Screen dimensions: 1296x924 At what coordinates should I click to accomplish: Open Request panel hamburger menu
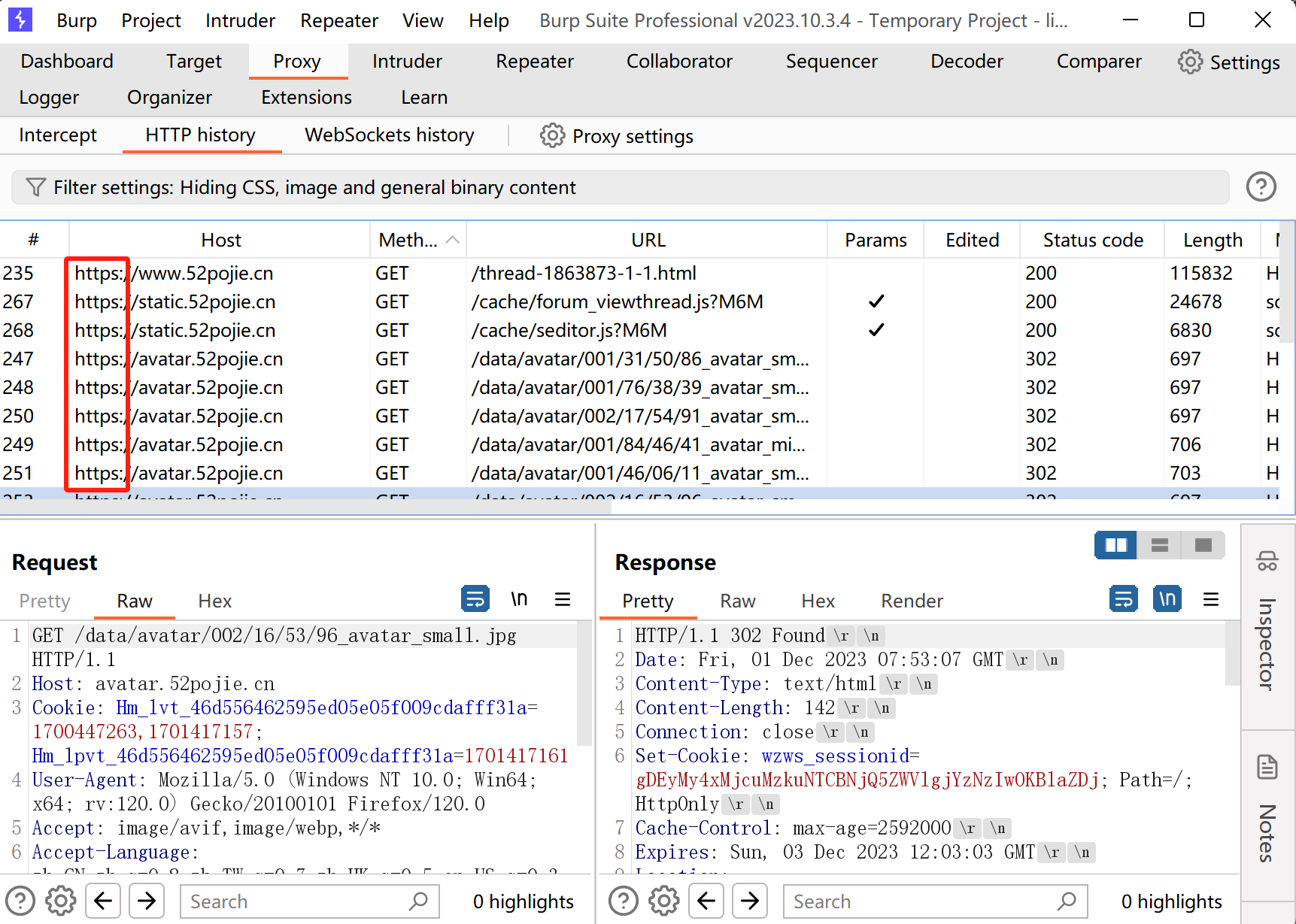563,599
